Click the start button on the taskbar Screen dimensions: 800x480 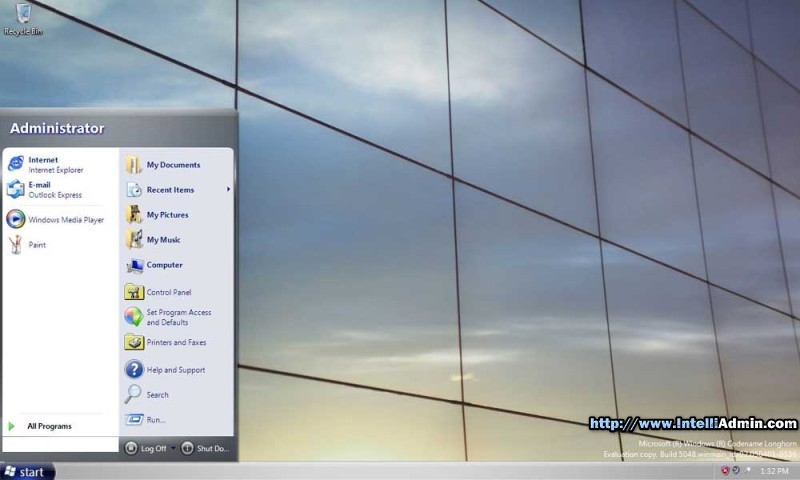[27, 472]
